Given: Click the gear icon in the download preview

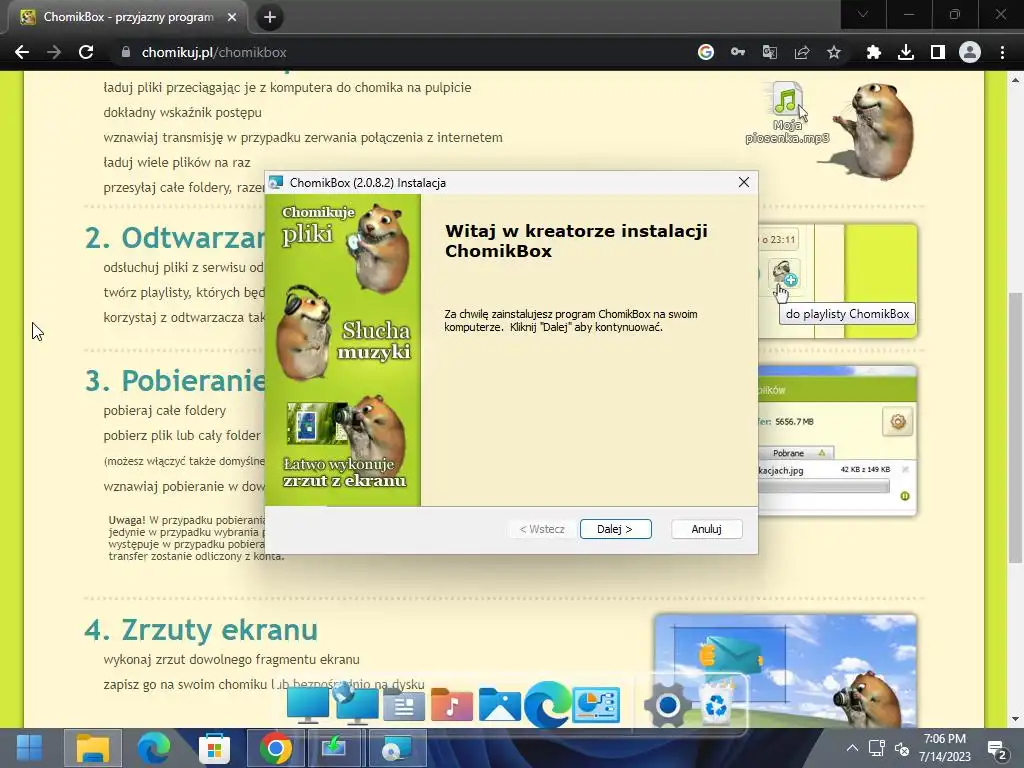Looking at the screenshot, I should point(897,422).
